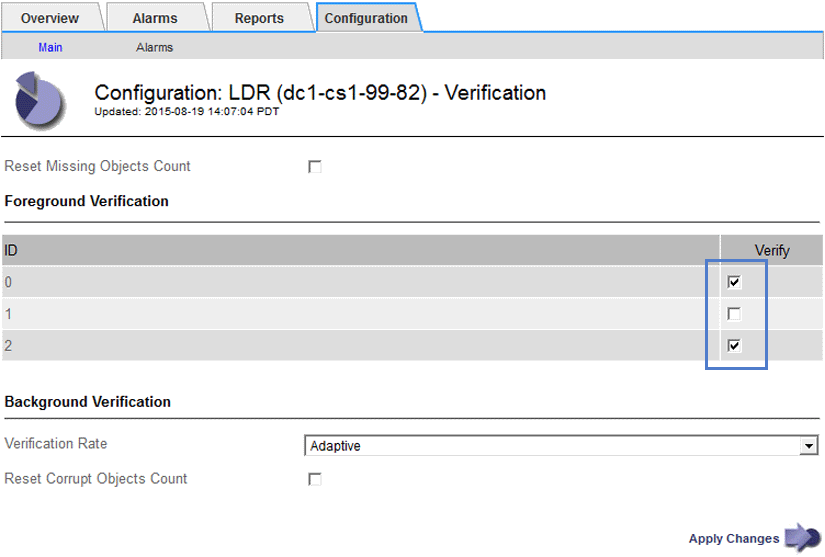Click the Verify column header
Viewport: 825px width, 557px height.
tap(771, 251)
